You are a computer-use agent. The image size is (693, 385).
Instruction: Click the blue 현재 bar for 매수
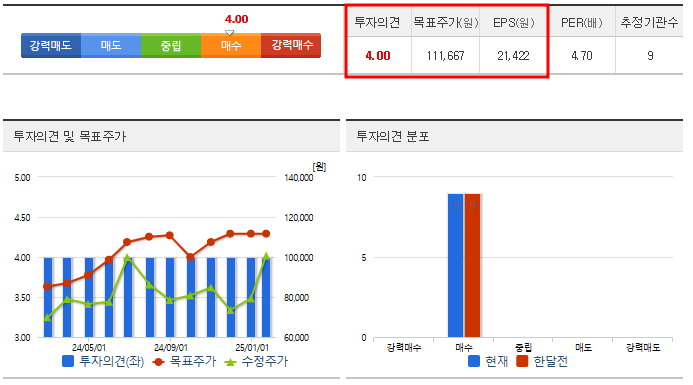[x=455, y=266]
